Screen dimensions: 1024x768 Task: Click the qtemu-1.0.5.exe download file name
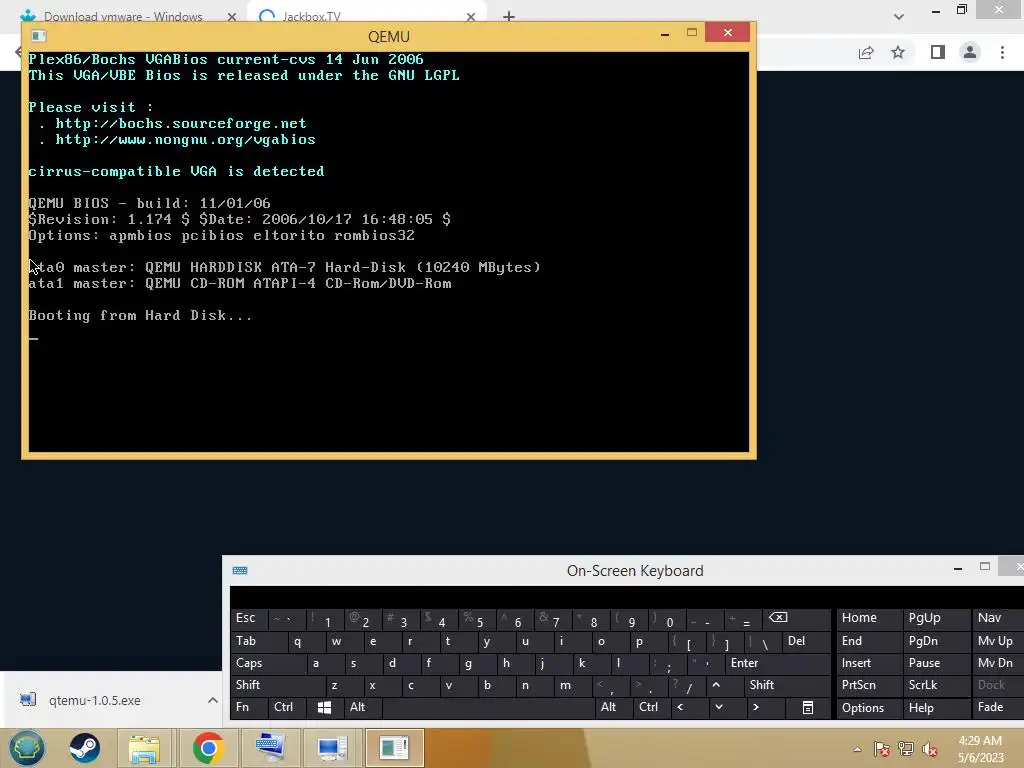pos(95,700)
